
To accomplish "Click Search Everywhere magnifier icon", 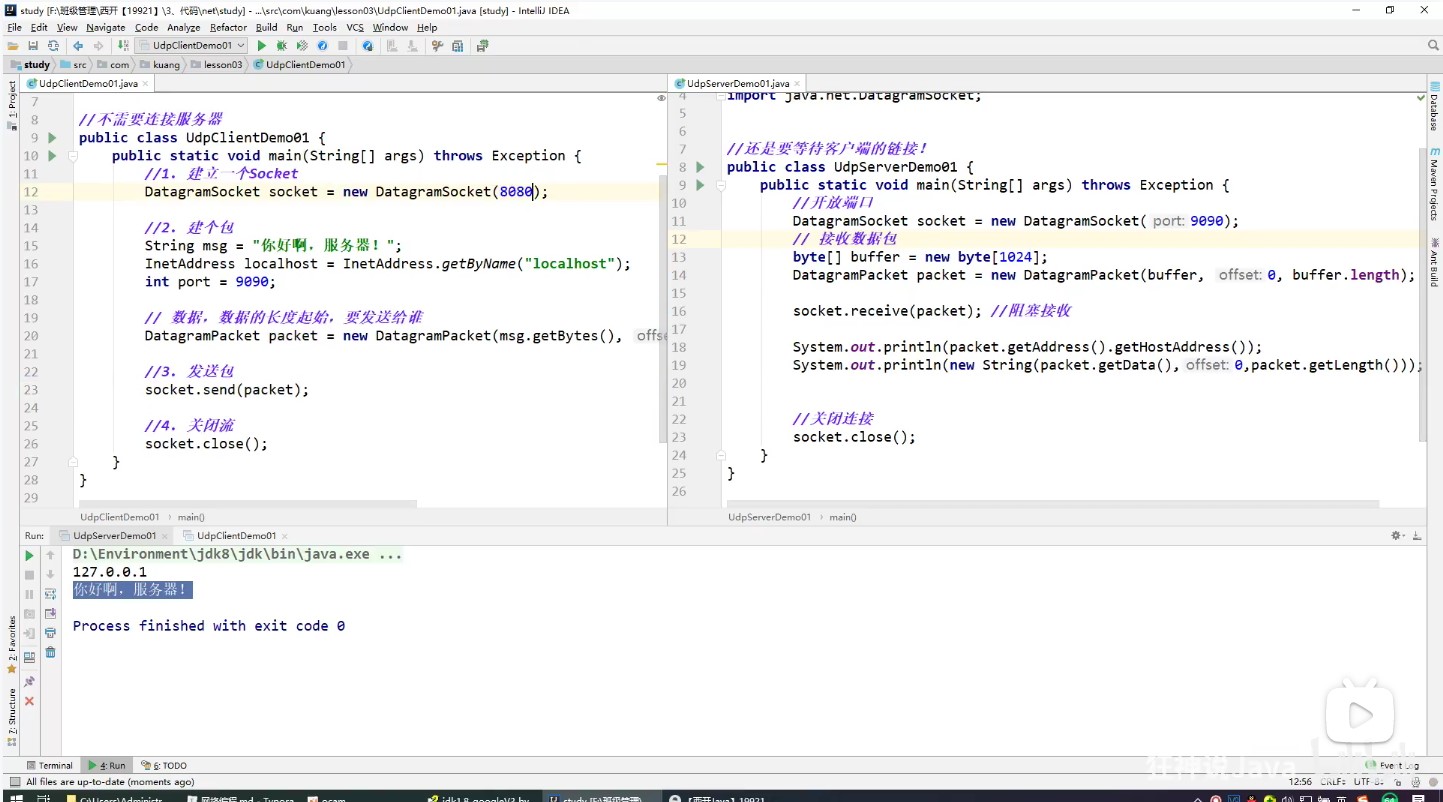I will click(x=1433, y=46).
